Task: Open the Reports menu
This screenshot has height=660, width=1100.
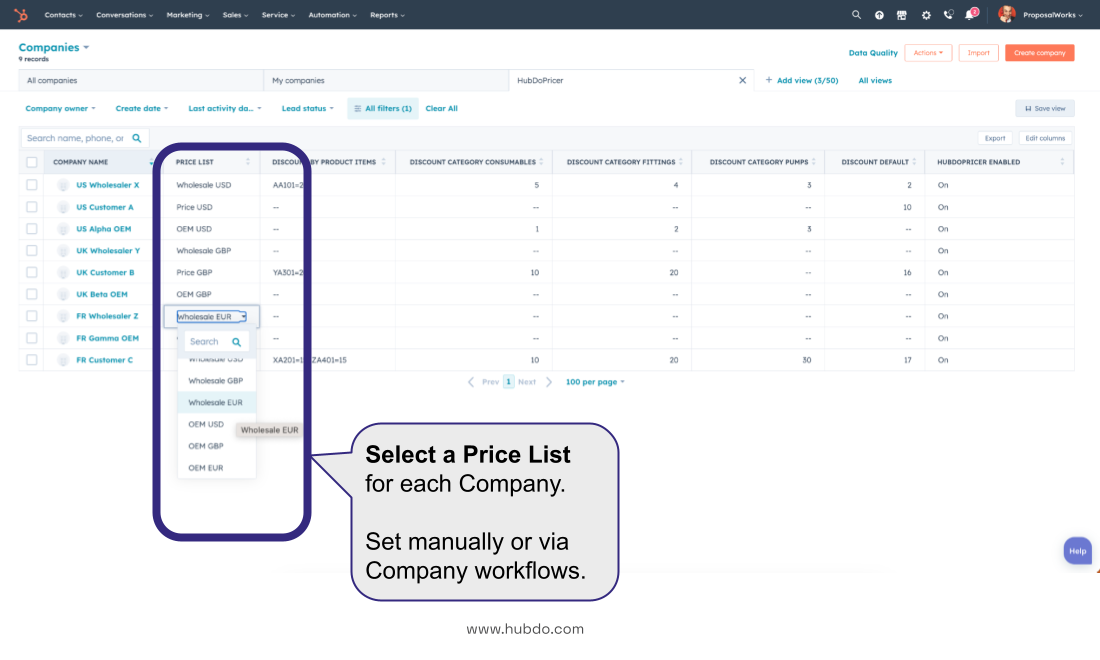Action: [387, 15]
